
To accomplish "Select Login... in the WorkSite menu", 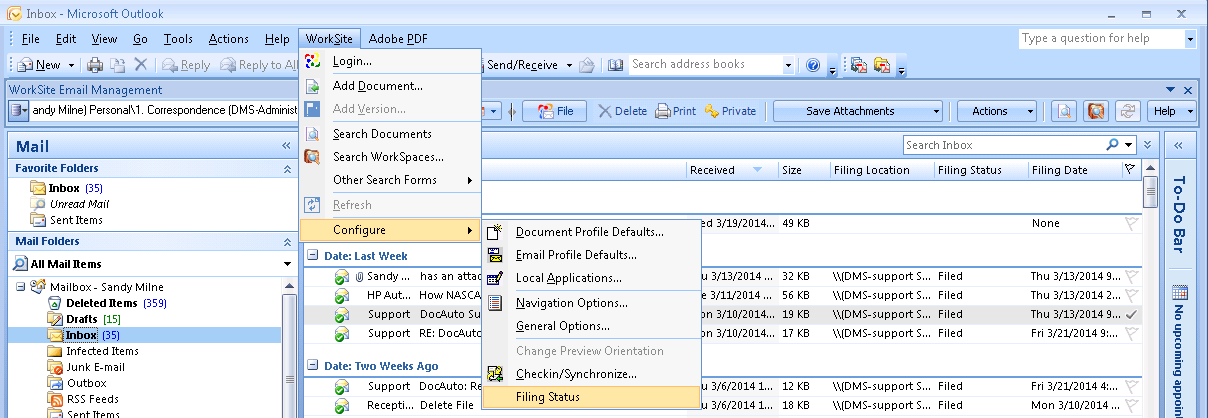I will [391, 62].
